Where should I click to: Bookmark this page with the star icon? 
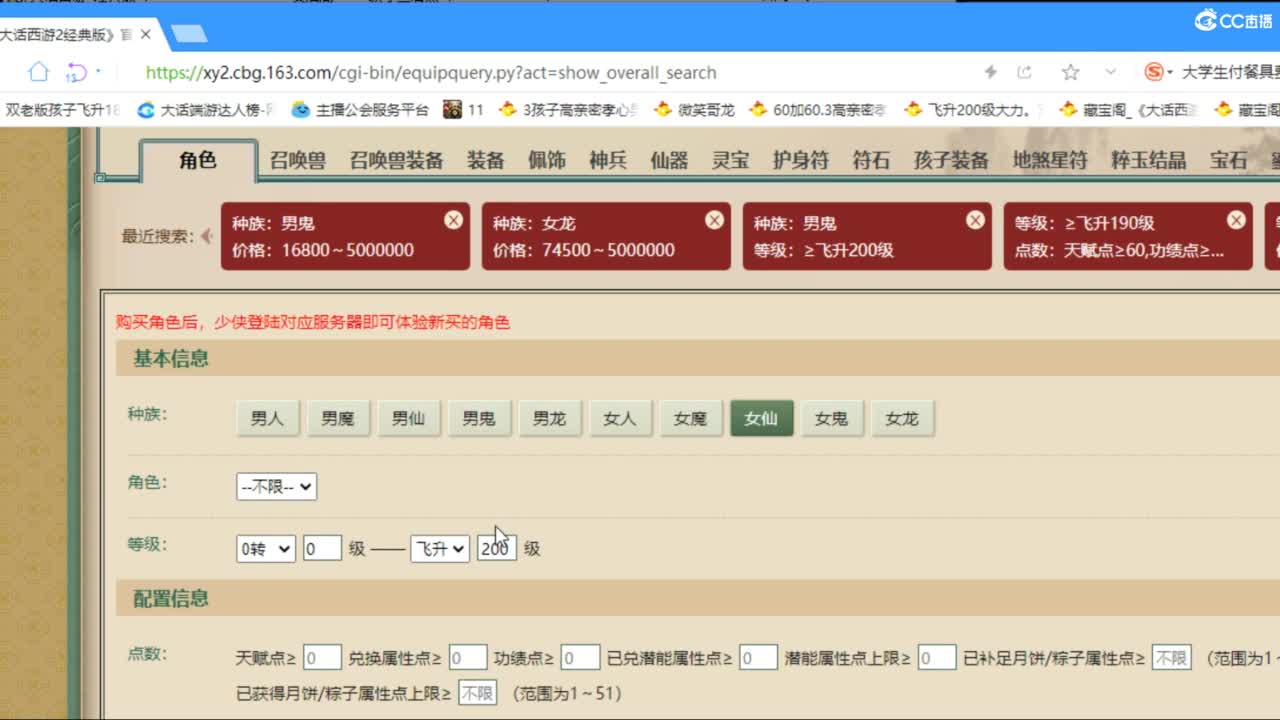pos(1070,72)
